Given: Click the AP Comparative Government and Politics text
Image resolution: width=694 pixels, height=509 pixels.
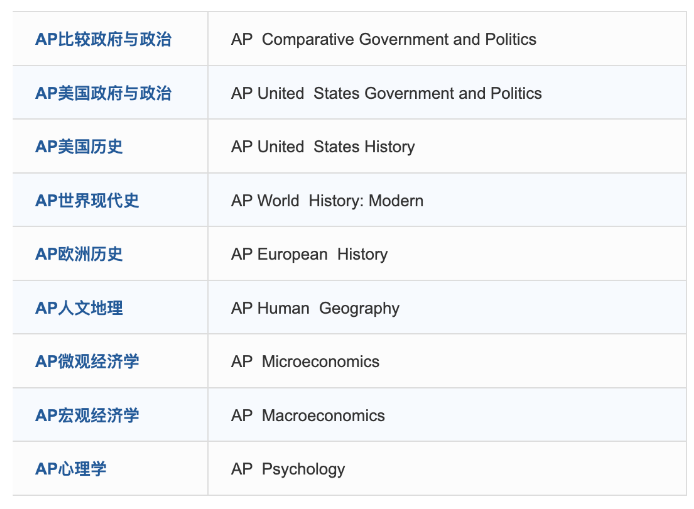Looking at the screenshot, I should pyautogui.click(x=383, y=40).
